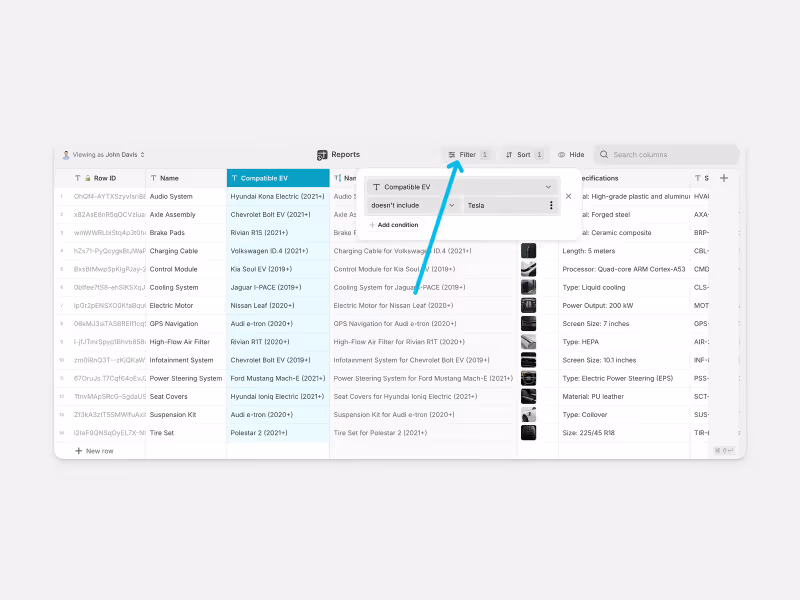Remove the filter condition with the X
This screenshot has width=800, height=600.
coord(568,196)
